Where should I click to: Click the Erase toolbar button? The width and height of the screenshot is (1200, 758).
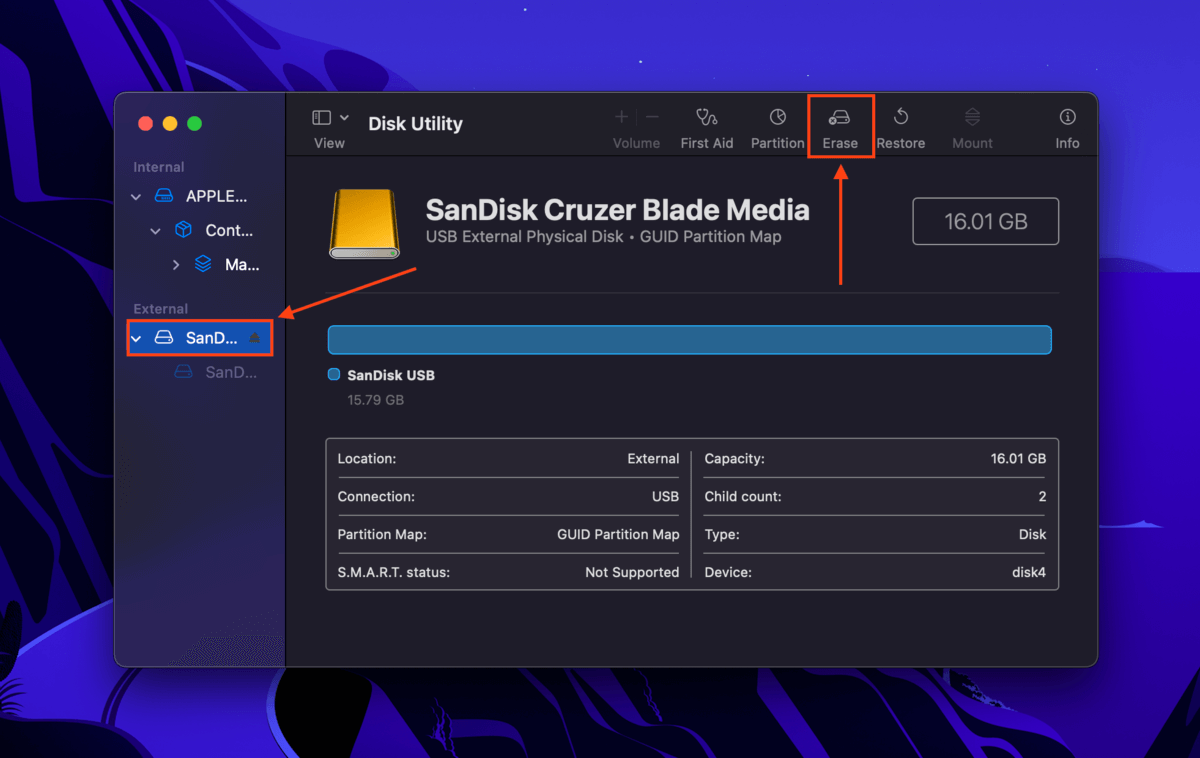point(840,128)
